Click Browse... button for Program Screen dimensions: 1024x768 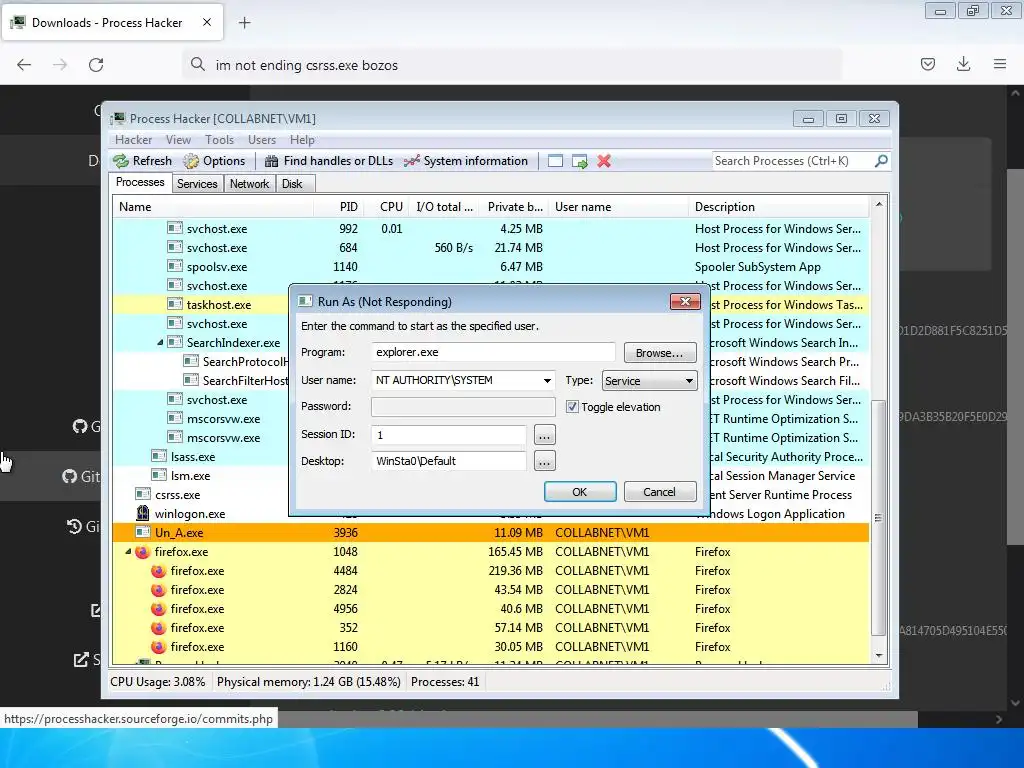tap(660, 353)
